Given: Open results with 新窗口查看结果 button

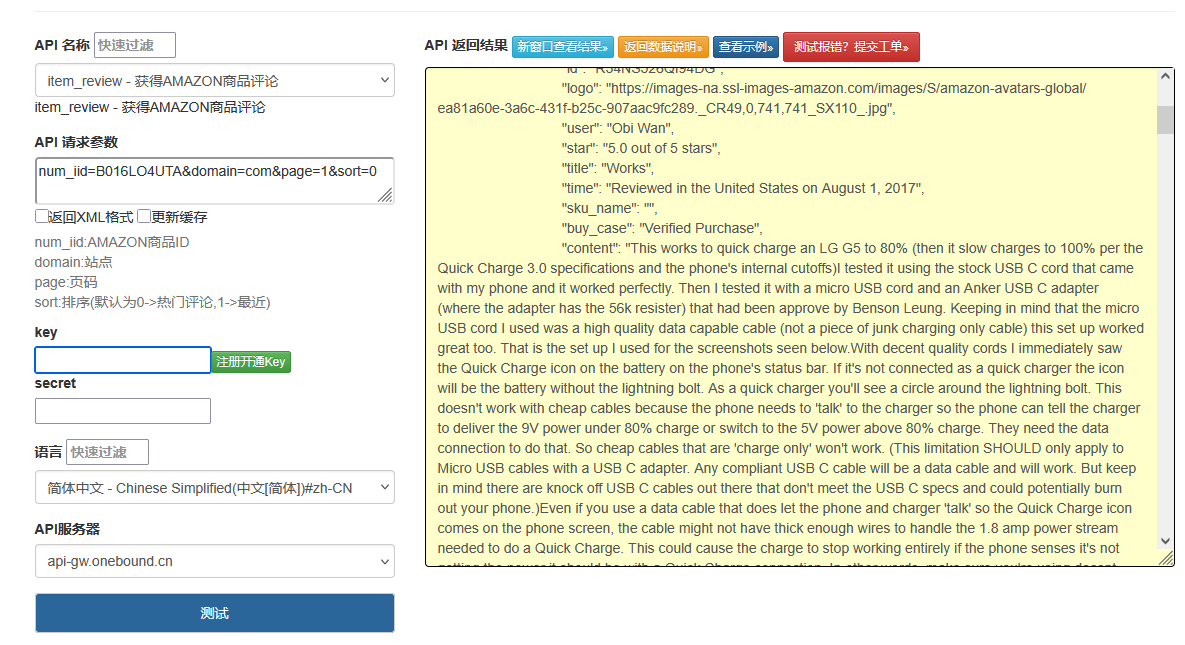Looking at the screenshot, I should (562, 47).
